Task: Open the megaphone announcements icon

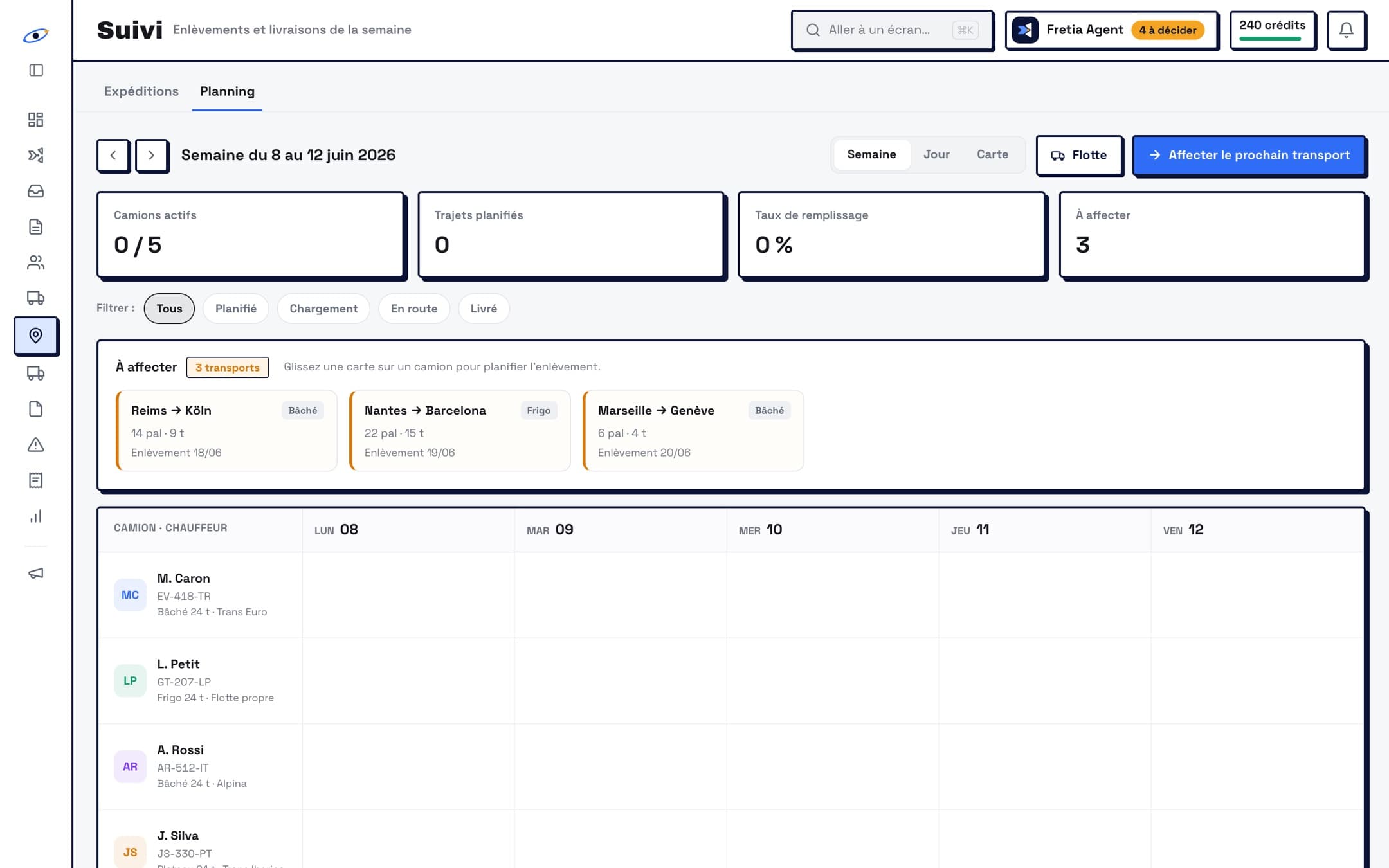Action: tap(36, 573)
